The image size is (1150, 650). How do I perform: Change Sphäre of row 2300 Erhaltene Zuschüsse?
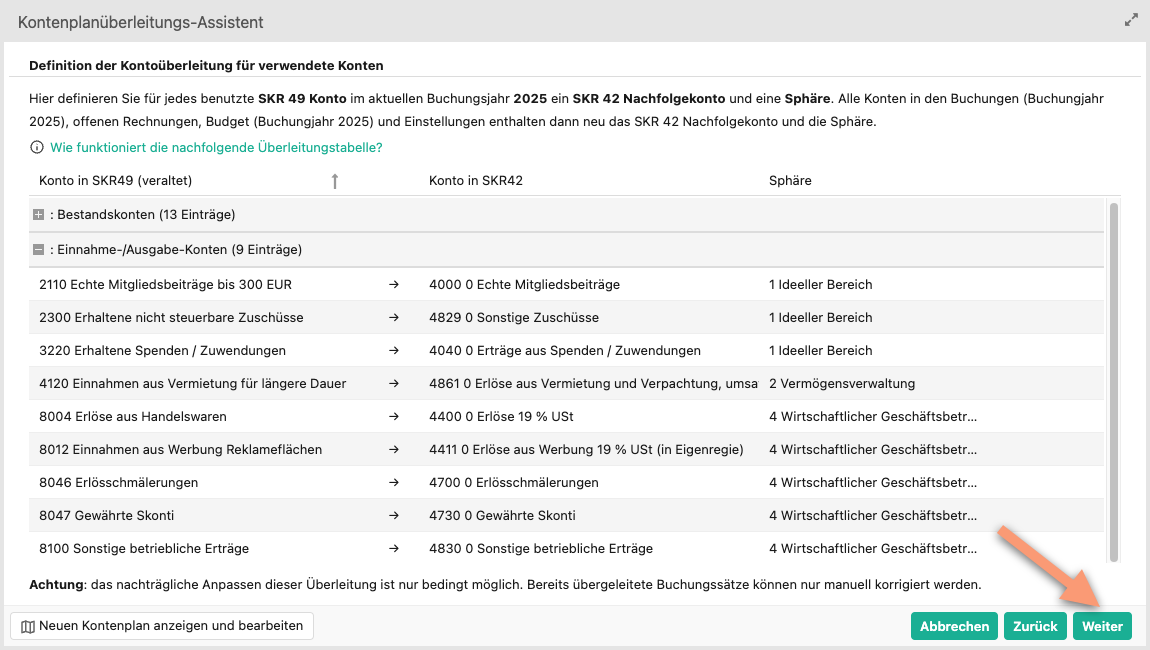click(821, 318)
